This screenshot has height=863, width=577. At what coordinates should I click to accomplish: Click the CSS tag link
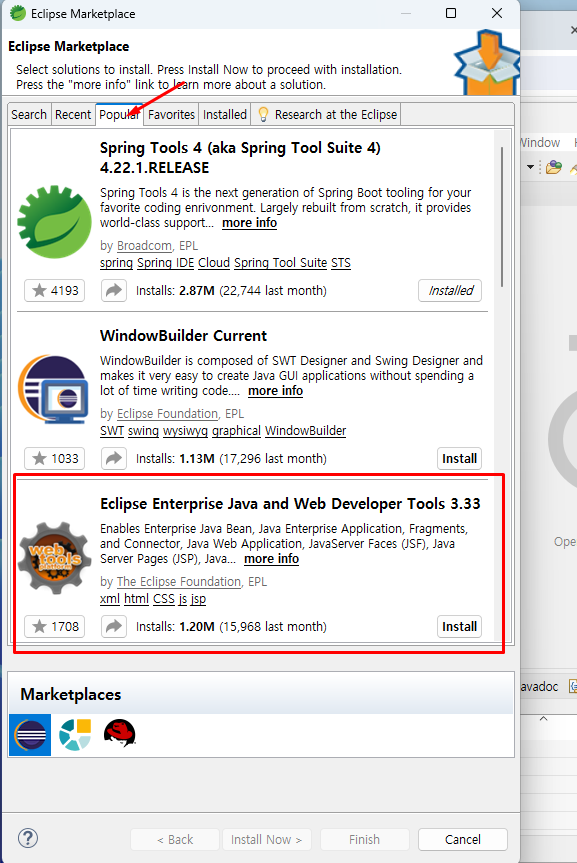pos(164,599)
